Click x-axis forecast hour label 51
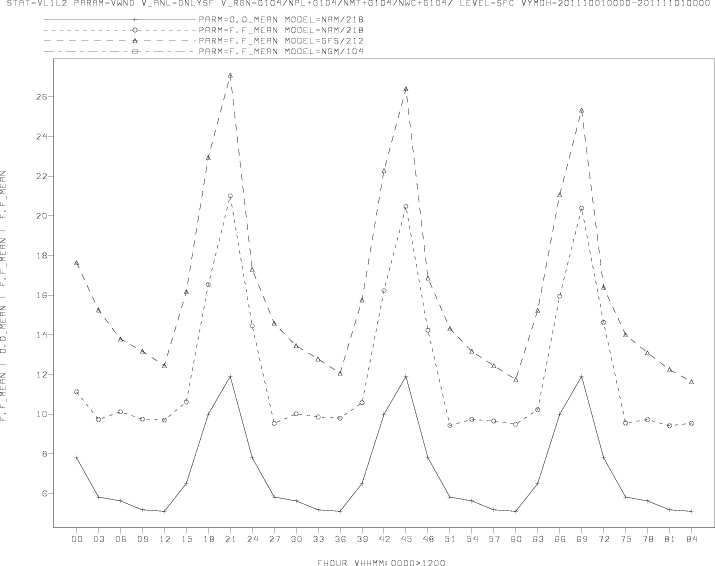The width and height of the screenshot is (715, 566). coord(450,539)
